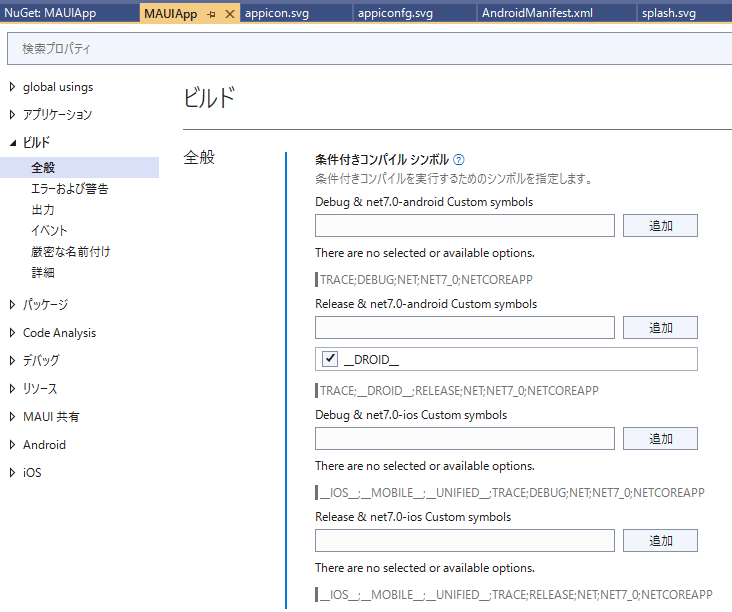Screen dimensions: 732x612
Task: Select イベント item
Action: 49,231
